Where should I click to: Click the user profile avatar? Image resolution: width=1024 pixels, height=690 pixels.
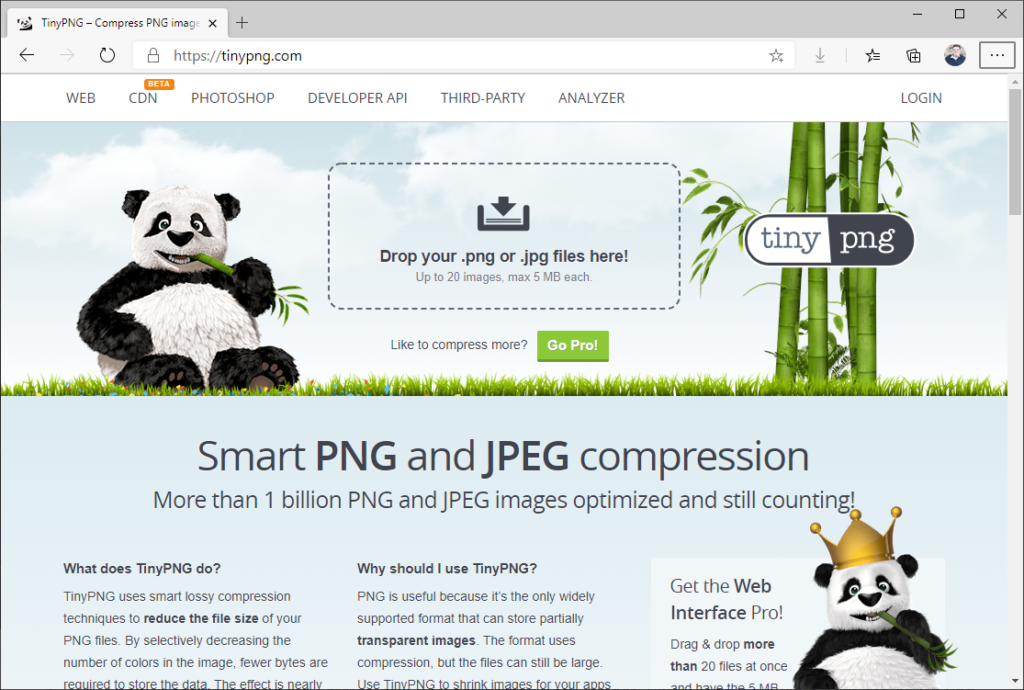[x=955, y=55]
